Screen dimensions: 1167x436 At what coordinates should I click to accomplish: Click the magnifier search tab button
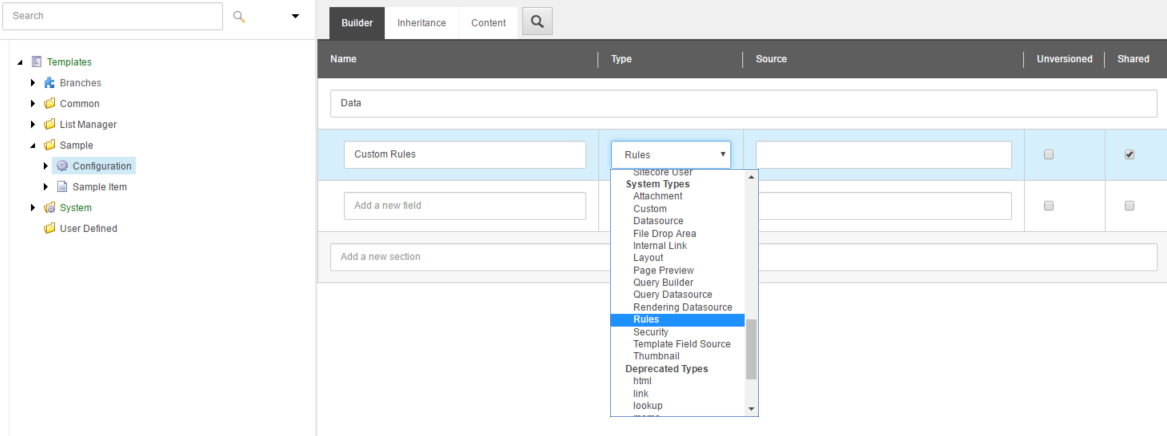point(537,22)
